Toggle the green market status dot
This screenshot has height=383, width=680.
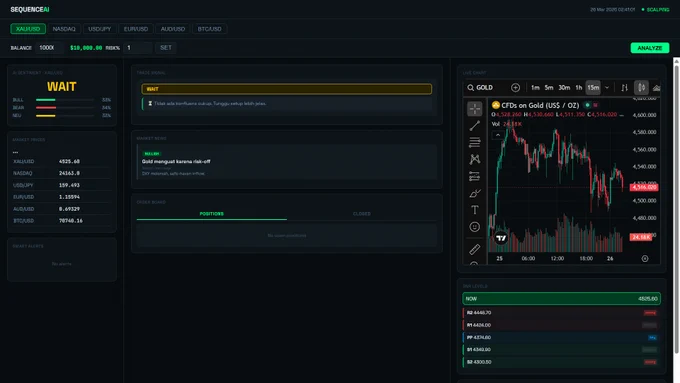(587, 105)
